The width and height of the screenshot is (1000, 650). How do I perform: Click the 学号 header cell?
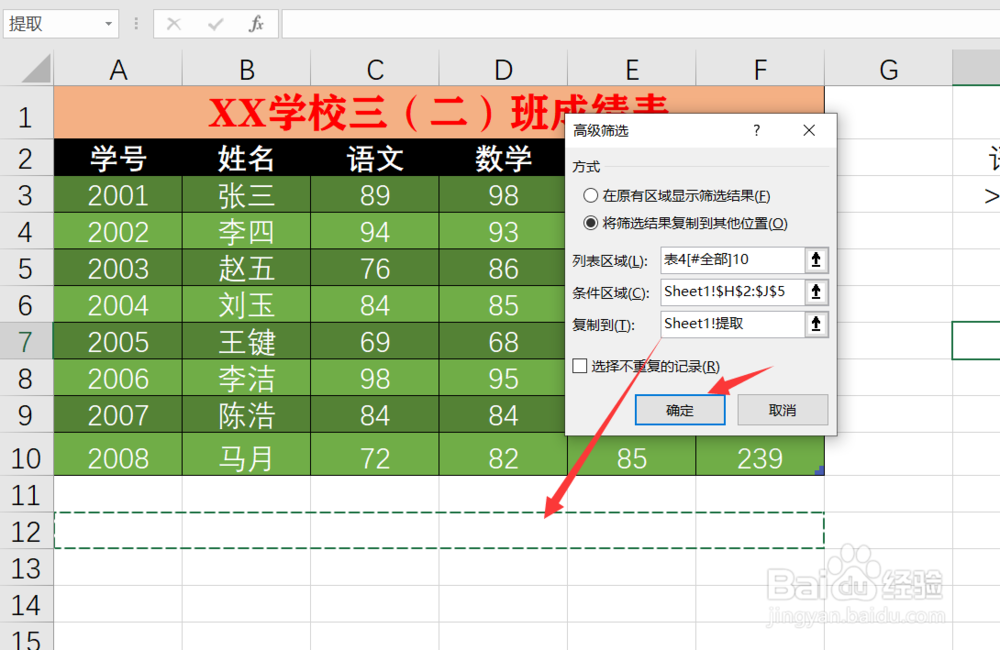[118, 158]
